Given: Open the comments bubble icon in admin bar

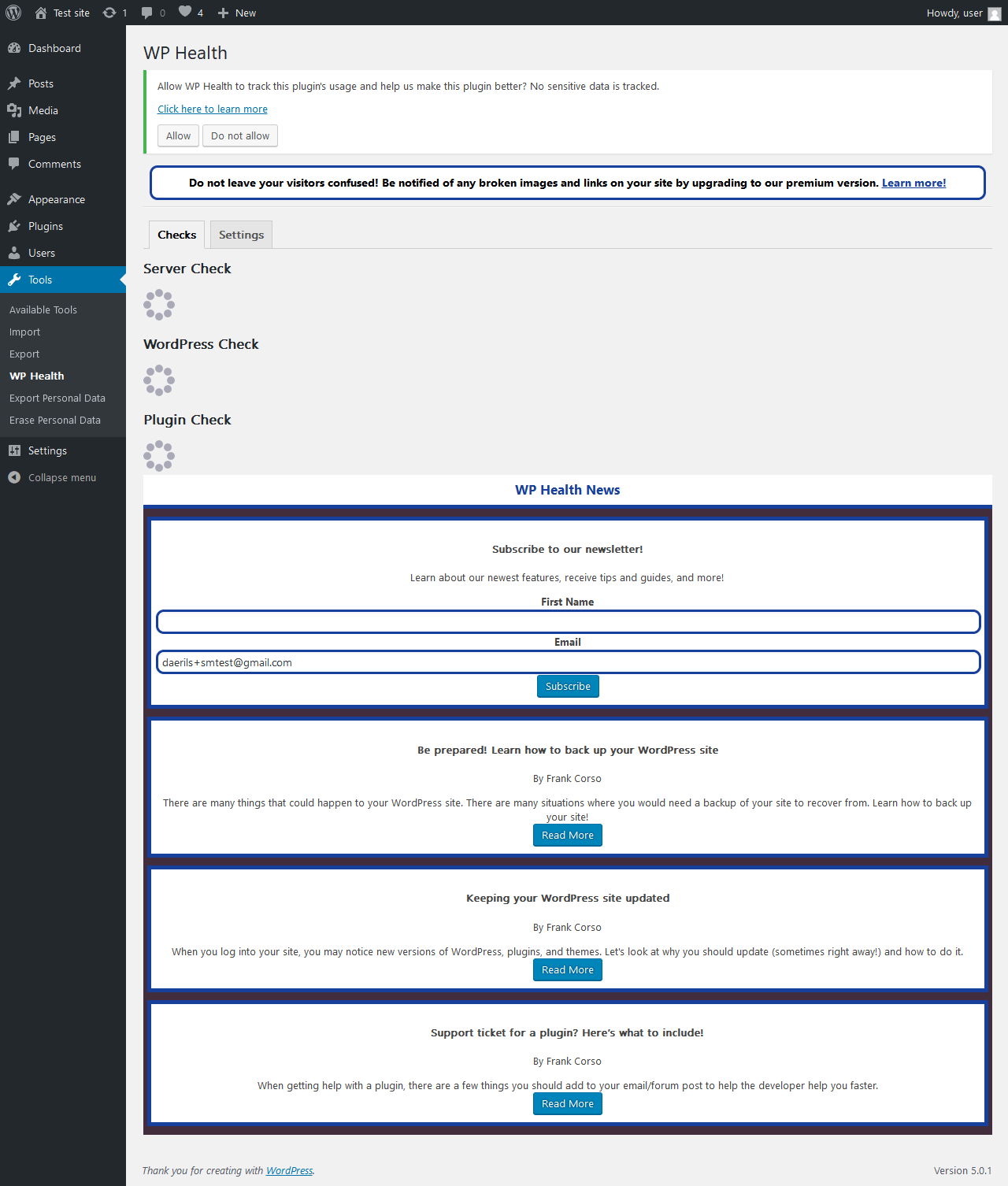Looking at the screenshot, I should tap(147, 13).
